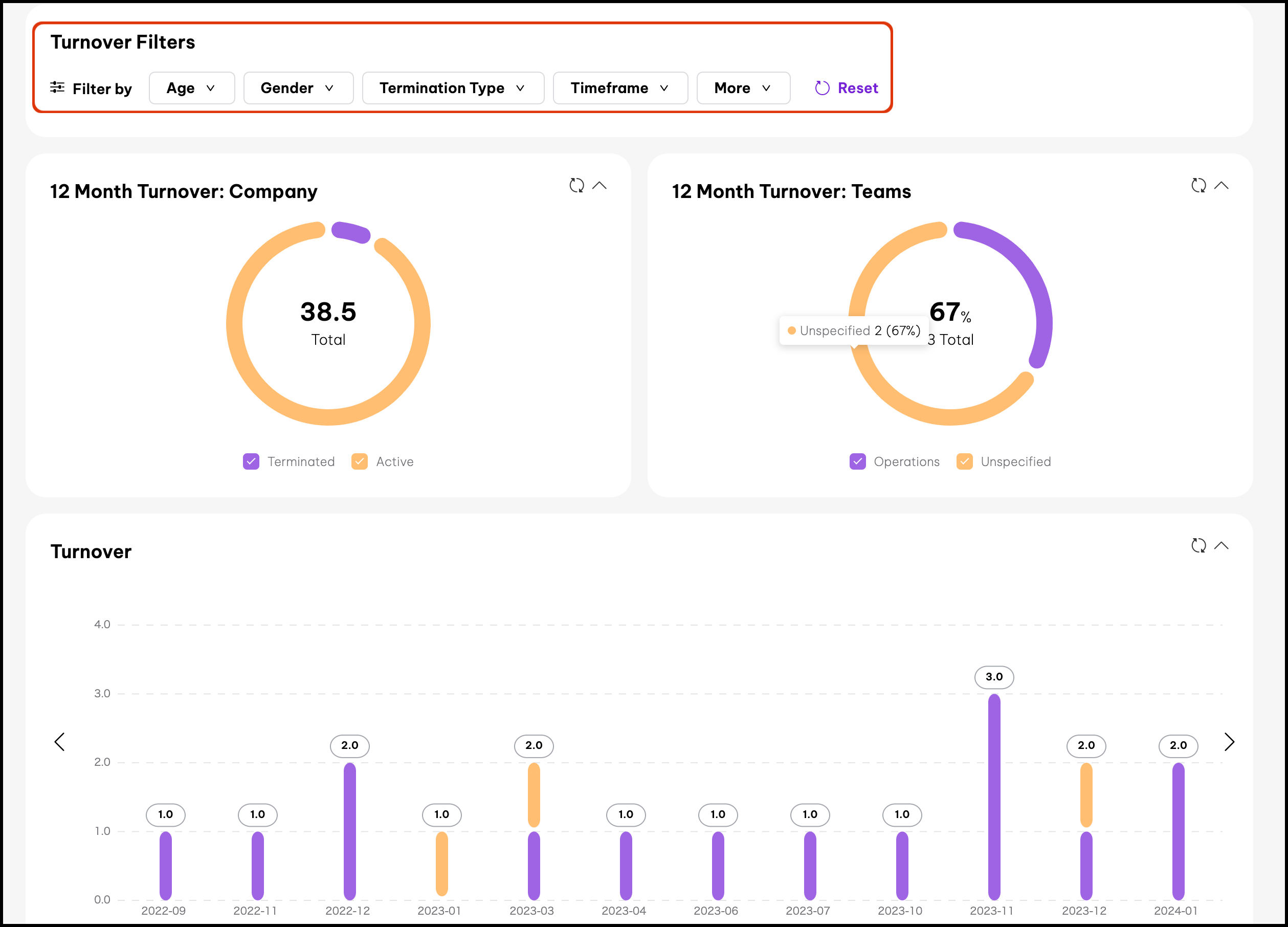Open the Age filter dropdown
The height and width of the screenshot is (927, 1288).
point(191,88)
